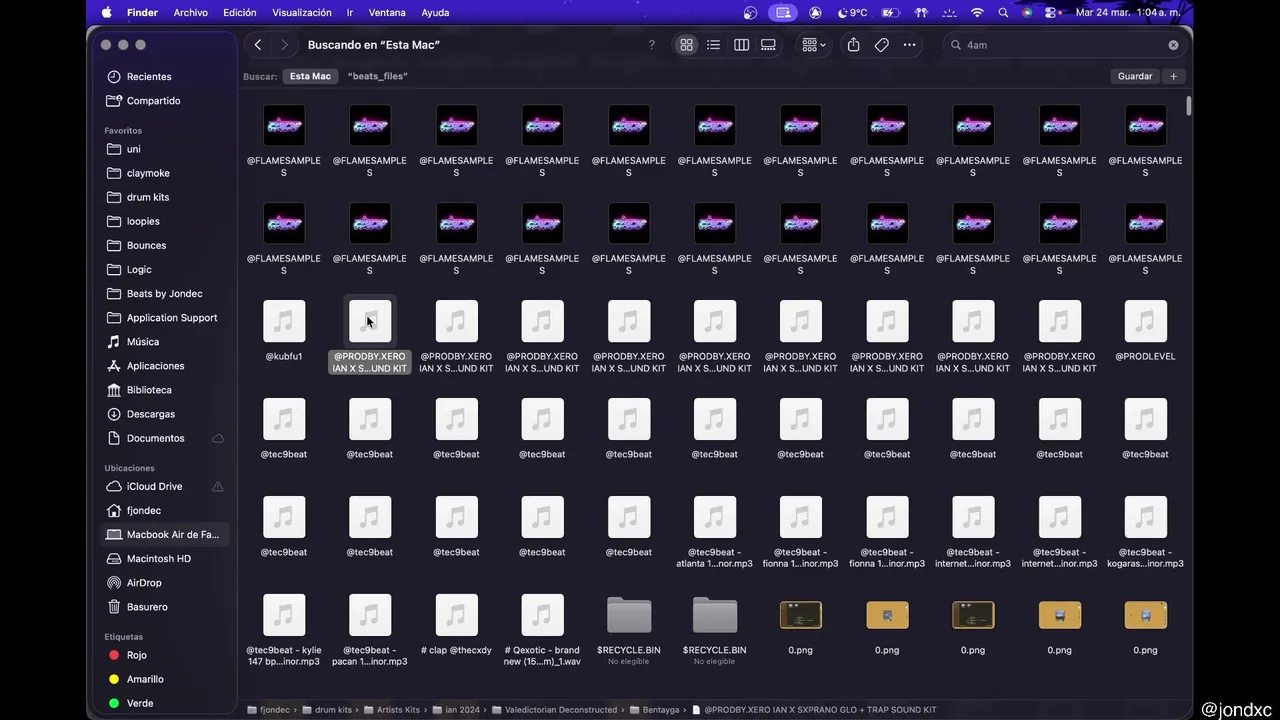Open the more actions ellipsis menu
The image size is (1280, 720).
[x=909, y=45]
